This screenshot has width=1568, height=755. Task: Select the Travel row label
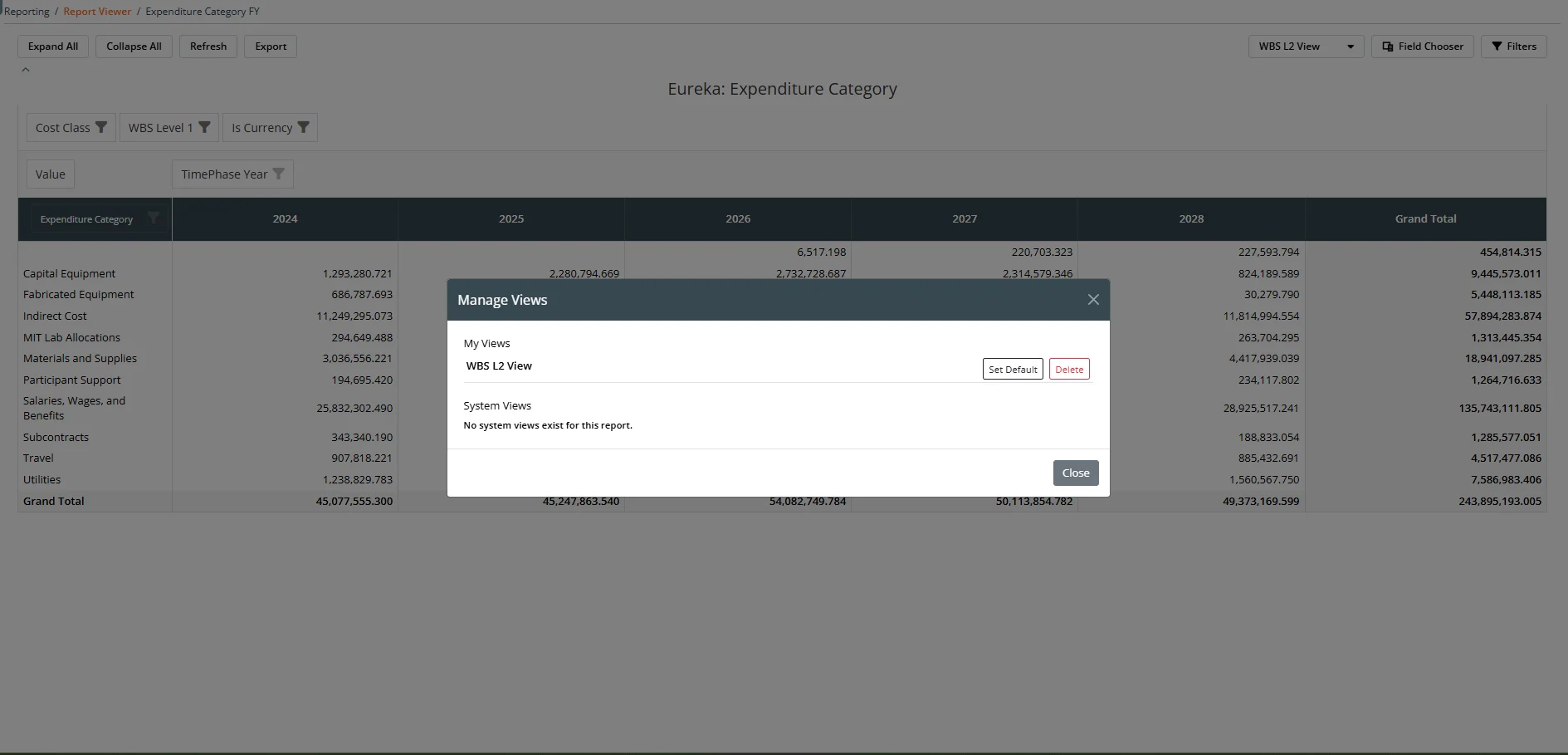point(38,458)
